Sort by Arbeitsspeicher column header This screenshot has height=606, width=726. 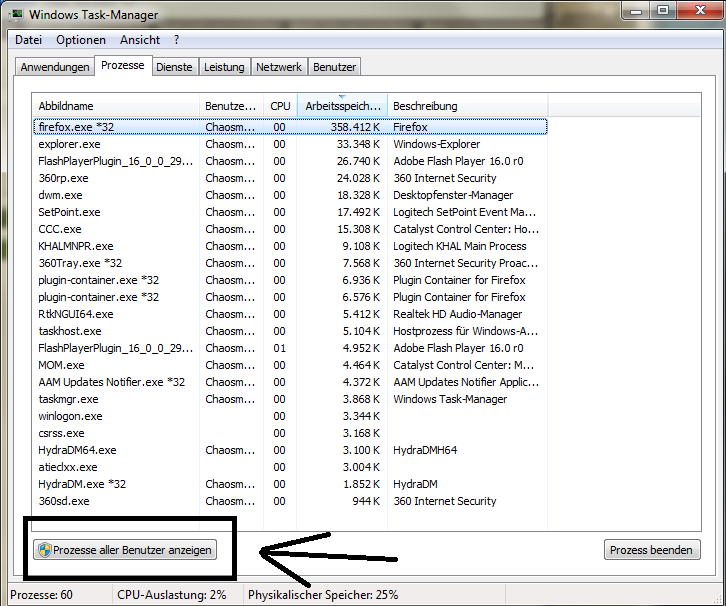point(341,106)
